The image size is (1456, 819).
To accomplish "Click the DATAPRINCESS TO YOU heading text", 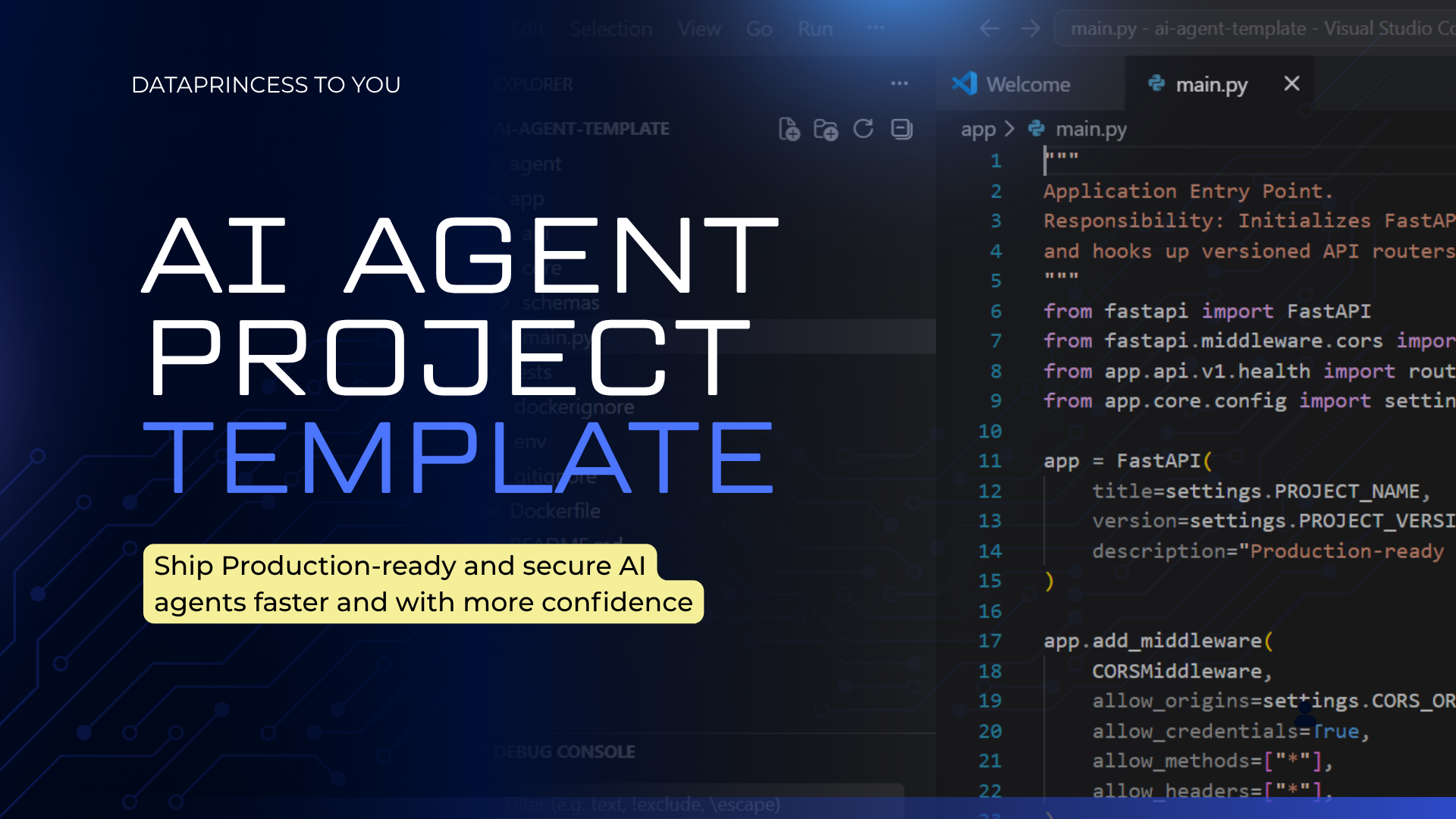I will point(265,85).
